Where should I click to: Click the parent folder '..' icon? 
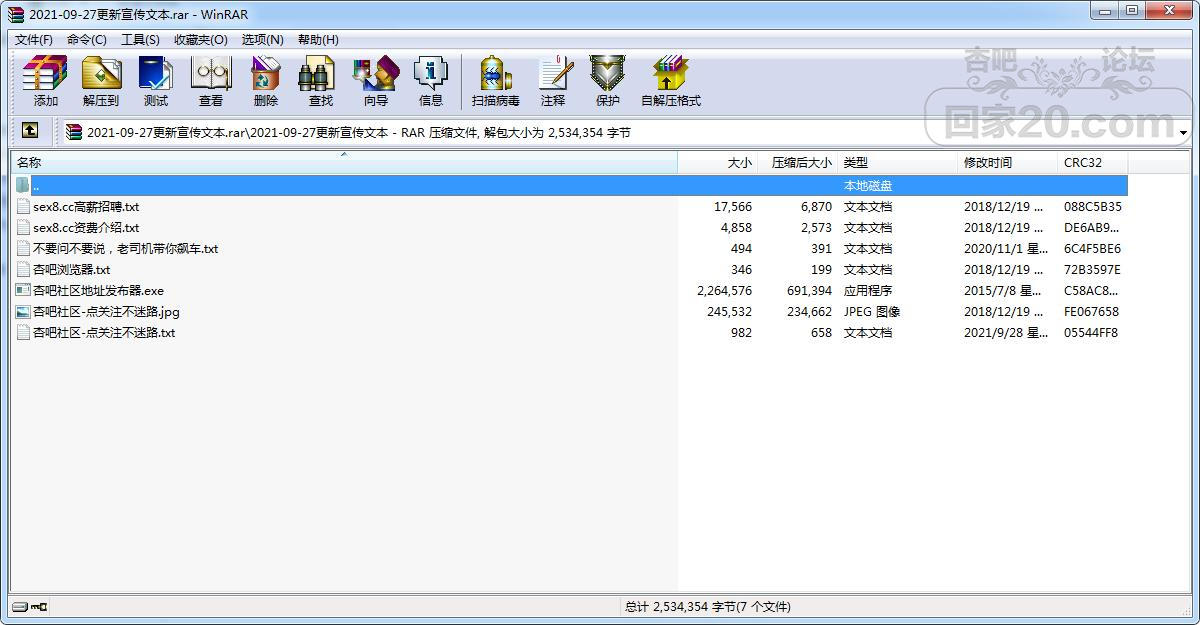click(x=23, y=185)
